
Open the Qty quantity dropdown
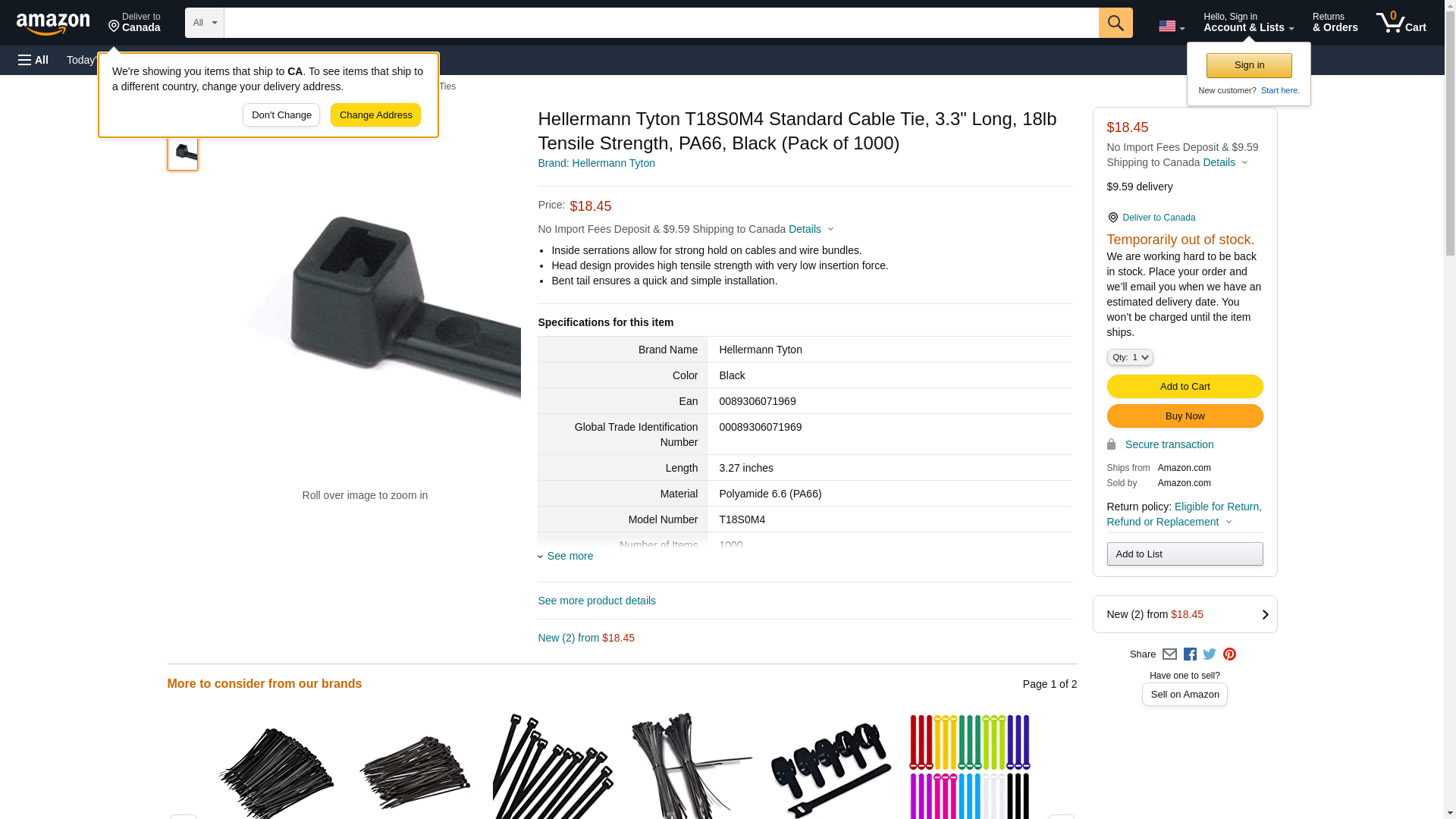pyautogui.click(x=1129, y=357)
